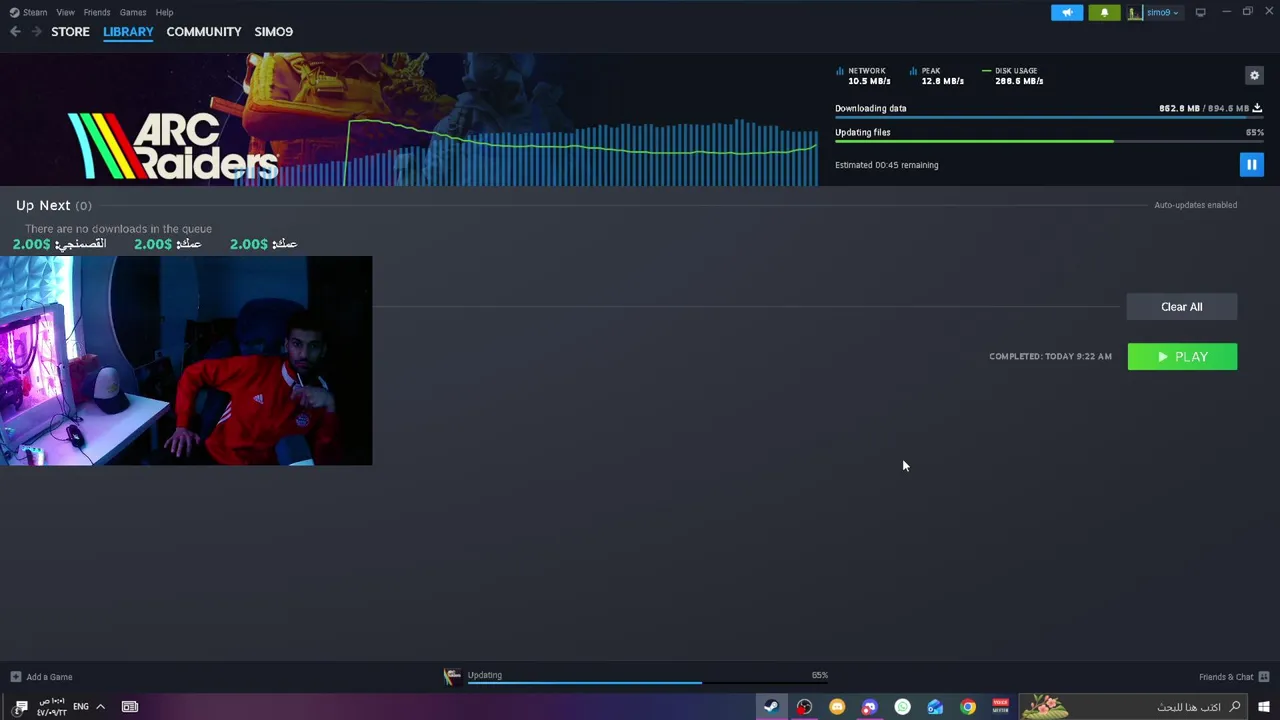Click the PEAK 12.8 MB/s stat
1280x720 pixels.
click(x=937, y=76)
